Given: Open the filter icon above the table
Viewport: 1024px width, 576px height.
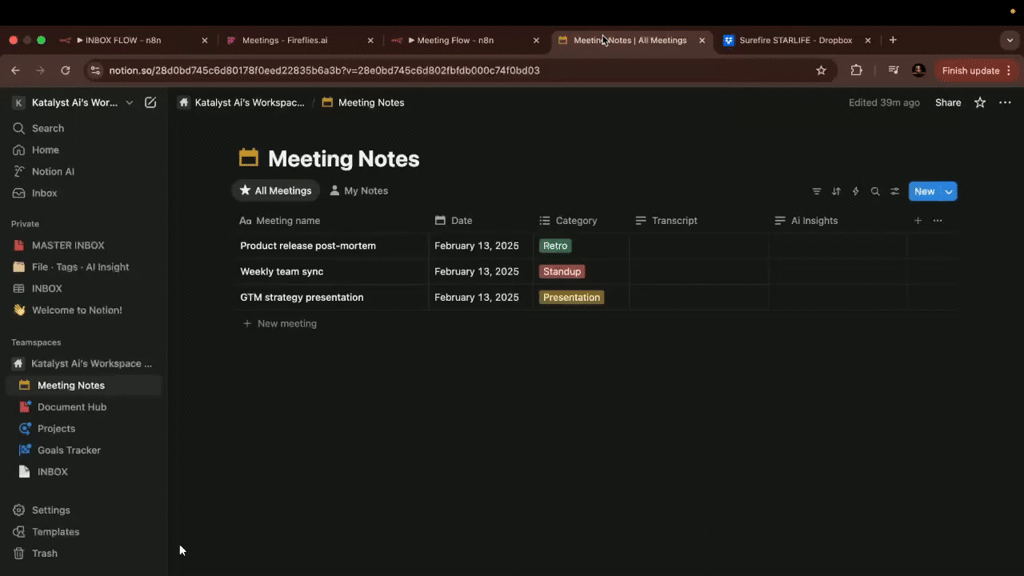Looking at the screenshot, I should click(817, 191).
